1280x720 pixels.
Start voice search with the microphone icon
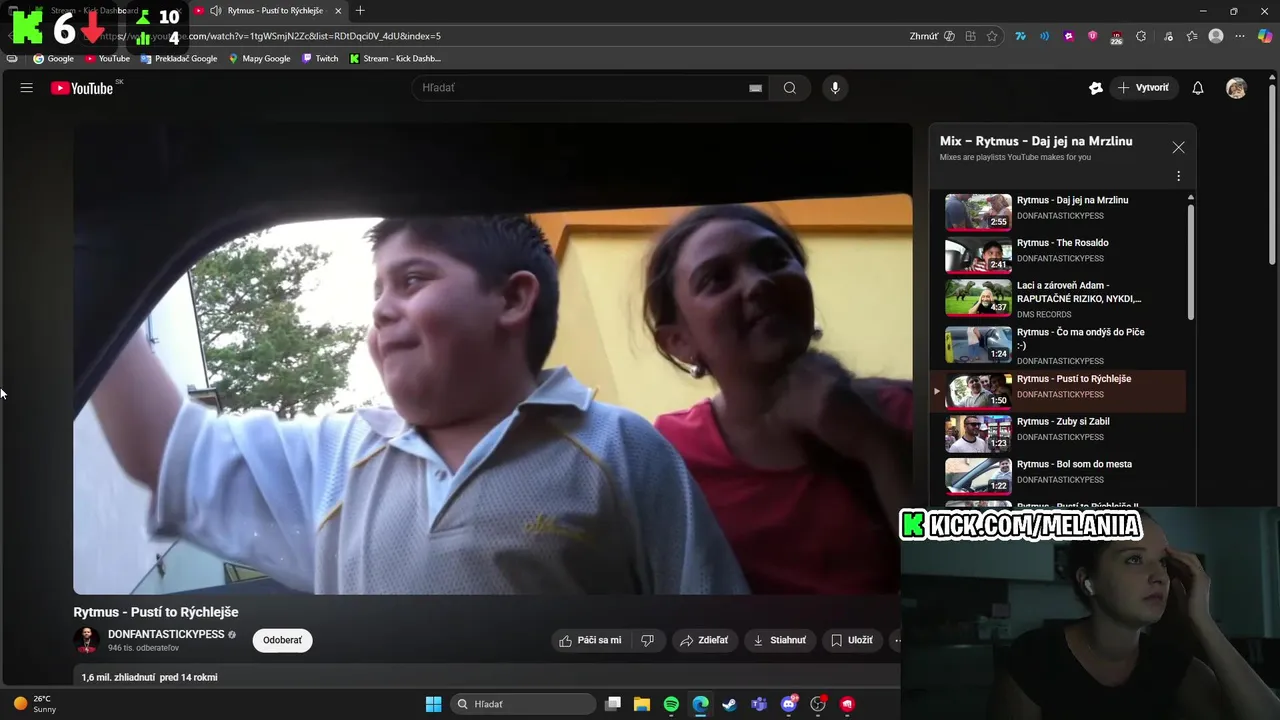tap(835, 88)
